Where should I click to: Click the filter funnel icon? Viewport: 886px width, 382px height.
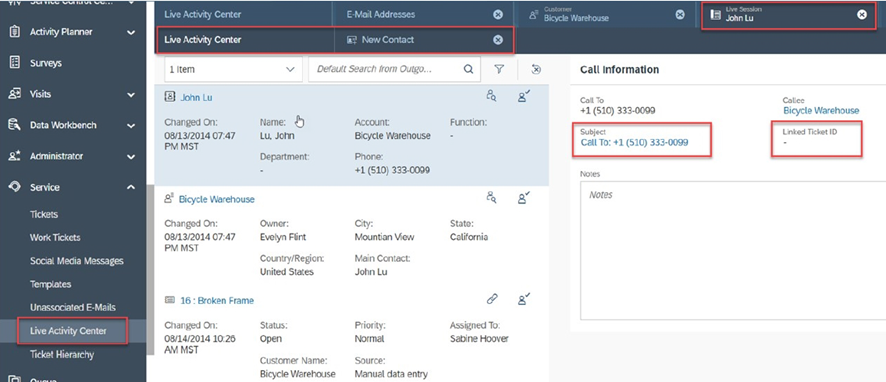click(x=499, y=69)
